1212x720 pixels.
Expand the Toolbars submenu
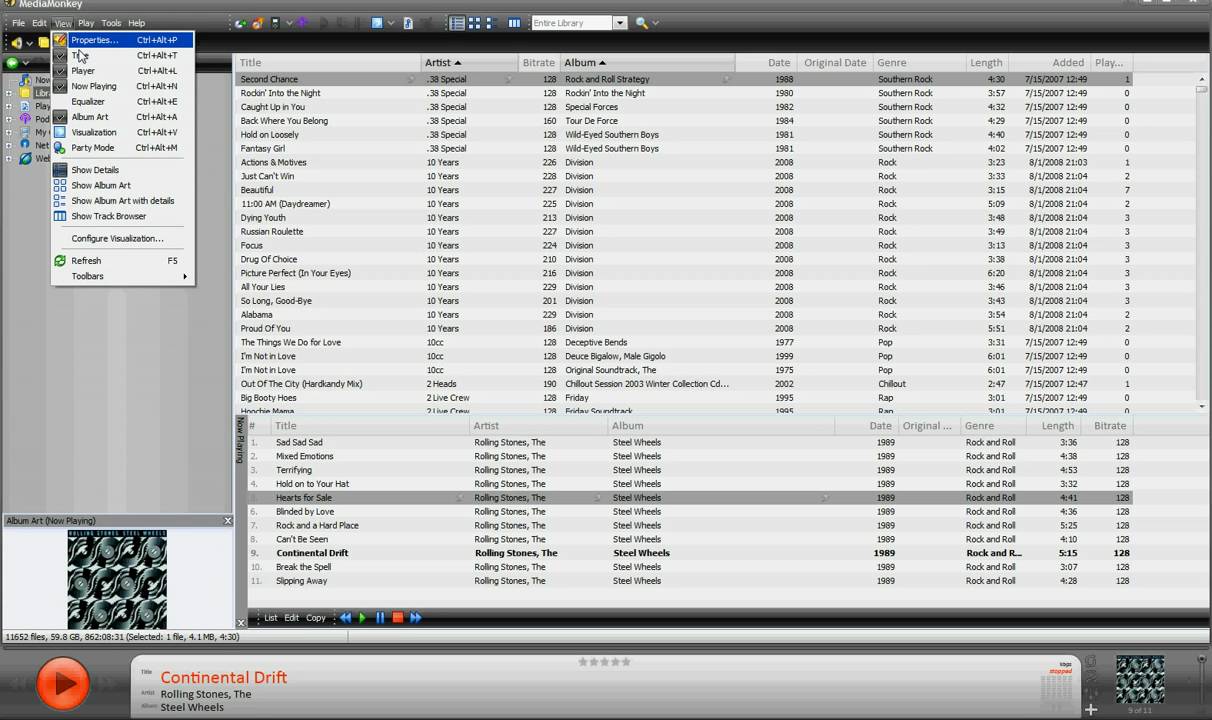point(122,276)
